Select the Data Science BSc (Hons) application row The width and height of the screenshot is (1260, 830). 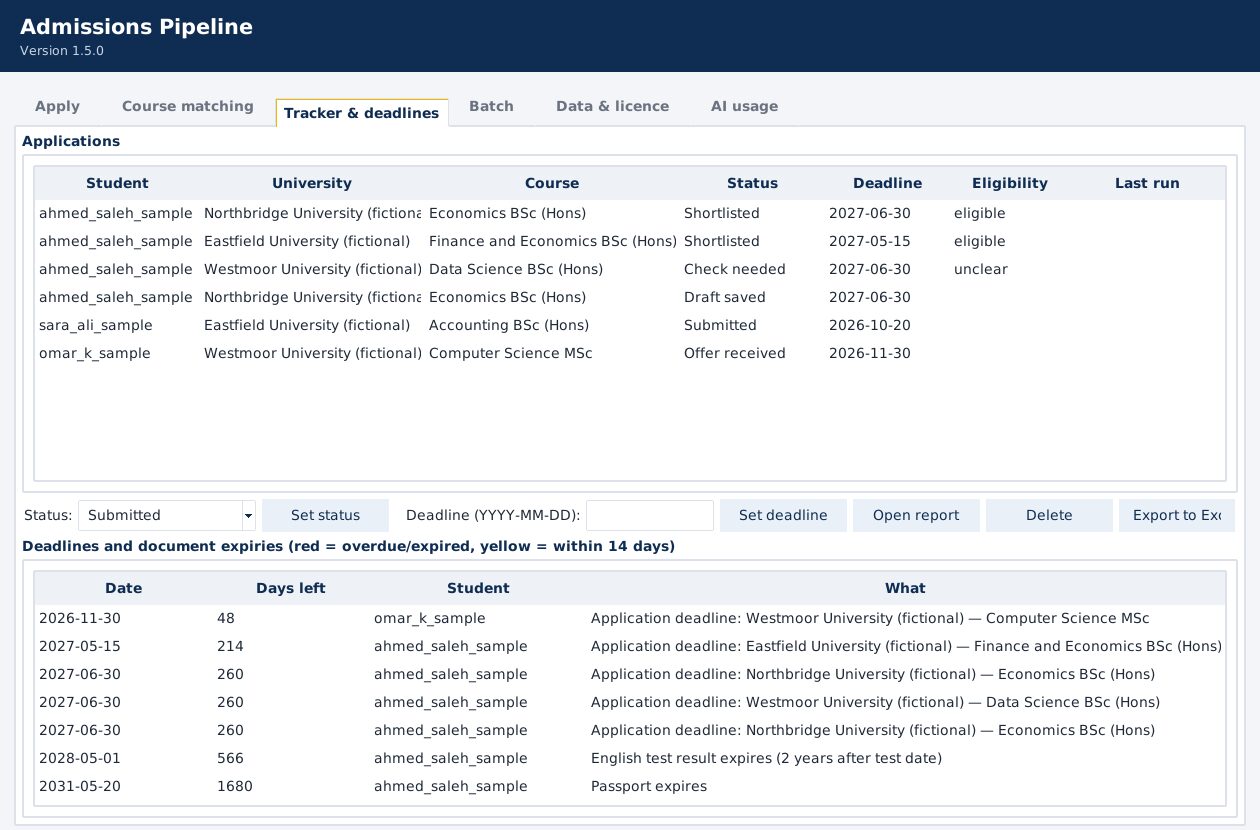coord(630,269)
